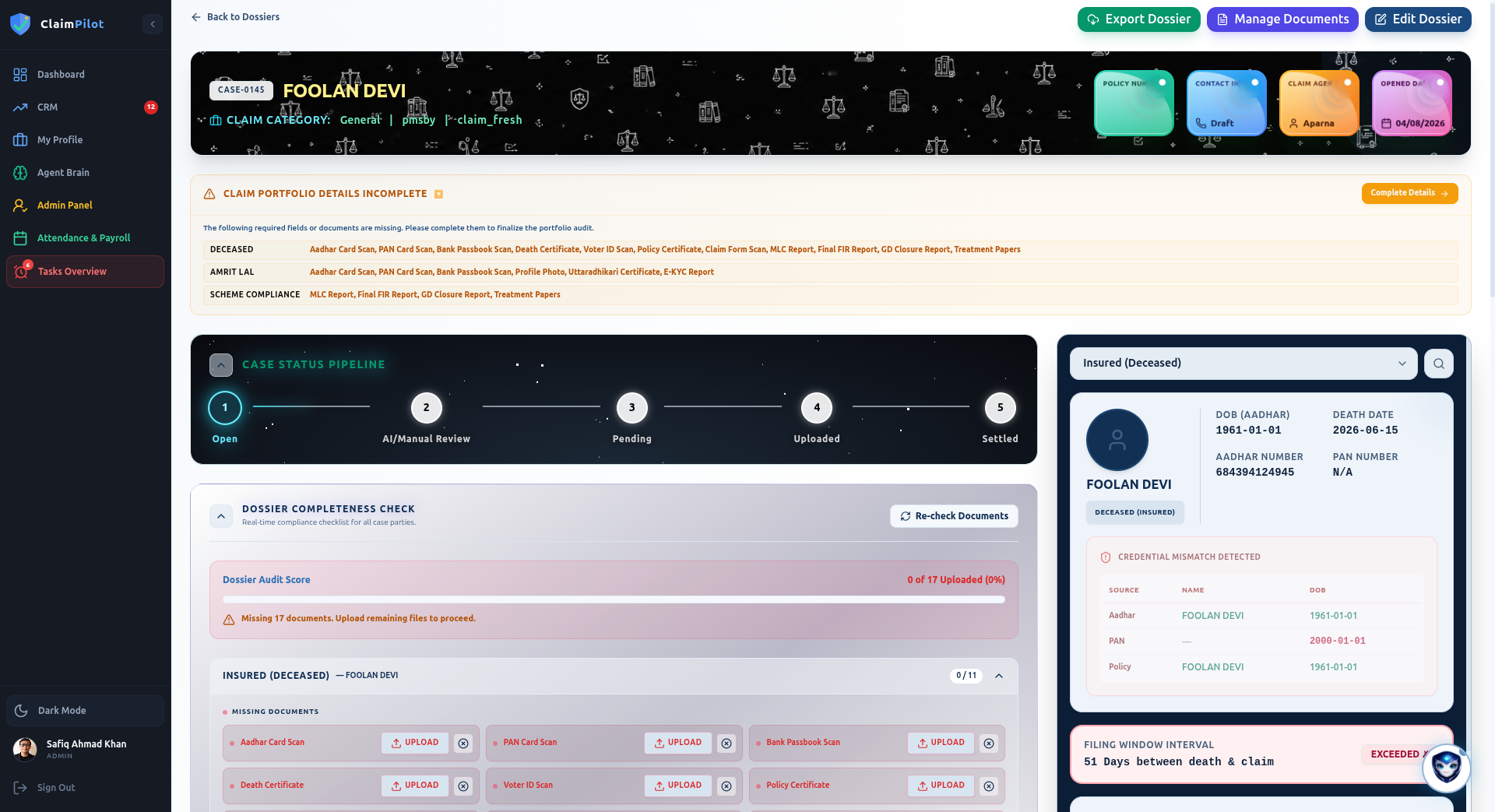Open the Dashboard icon in sidebar
1495x812 pixels.
pyautogui.click(x=20, y=75)
